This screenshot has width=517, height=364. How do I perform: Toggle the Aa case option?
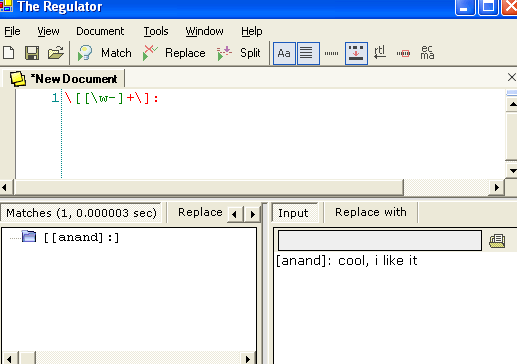(284, 53)
